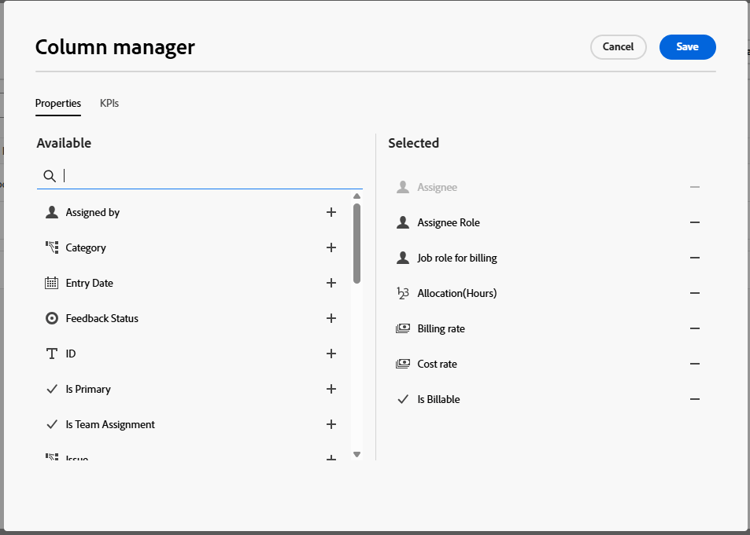Cancel the column manager dialog
This screenshot has height=535, width=750.
[x=618, y=47]
